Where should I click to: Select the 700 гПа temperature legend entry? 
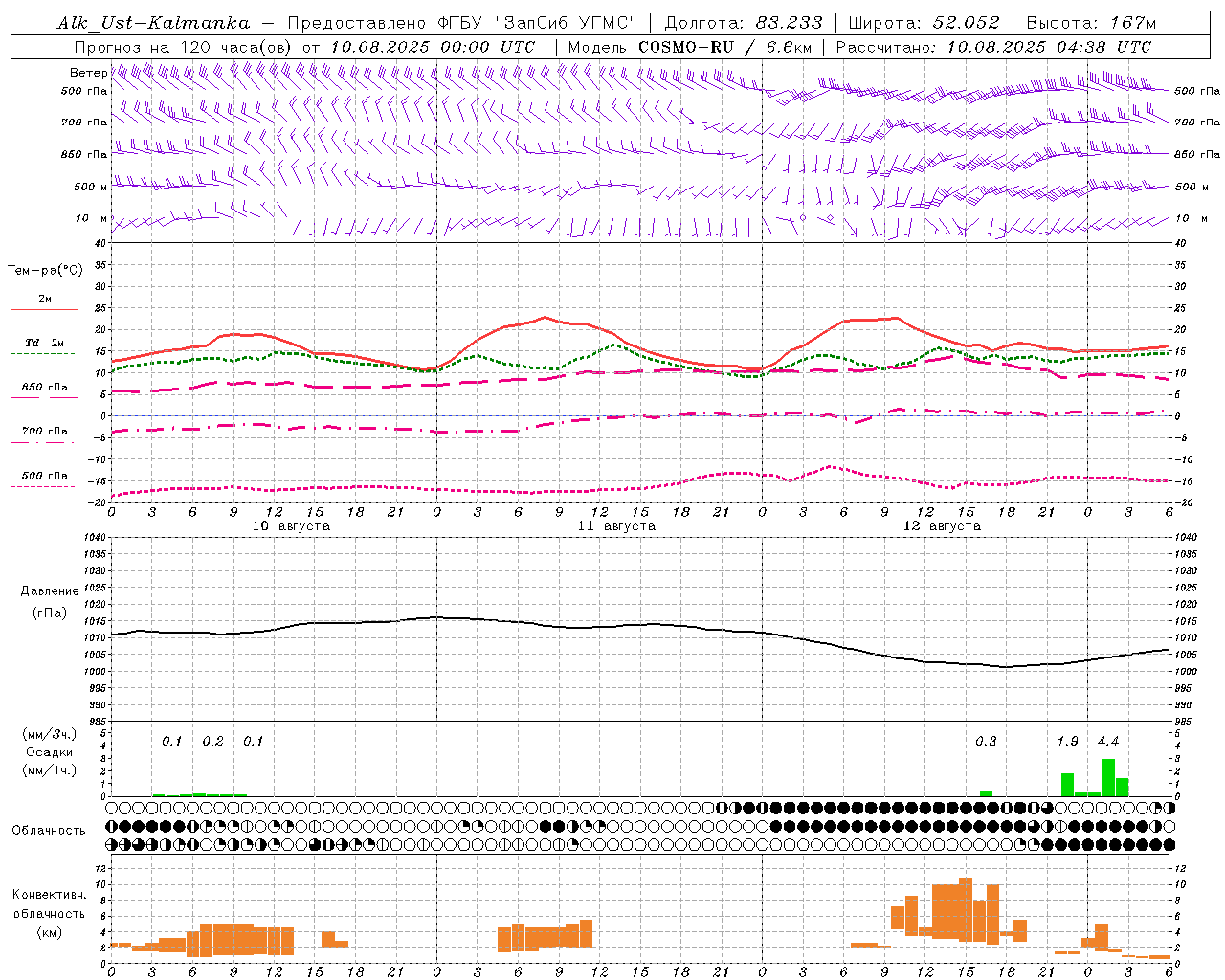click(44, 432)
